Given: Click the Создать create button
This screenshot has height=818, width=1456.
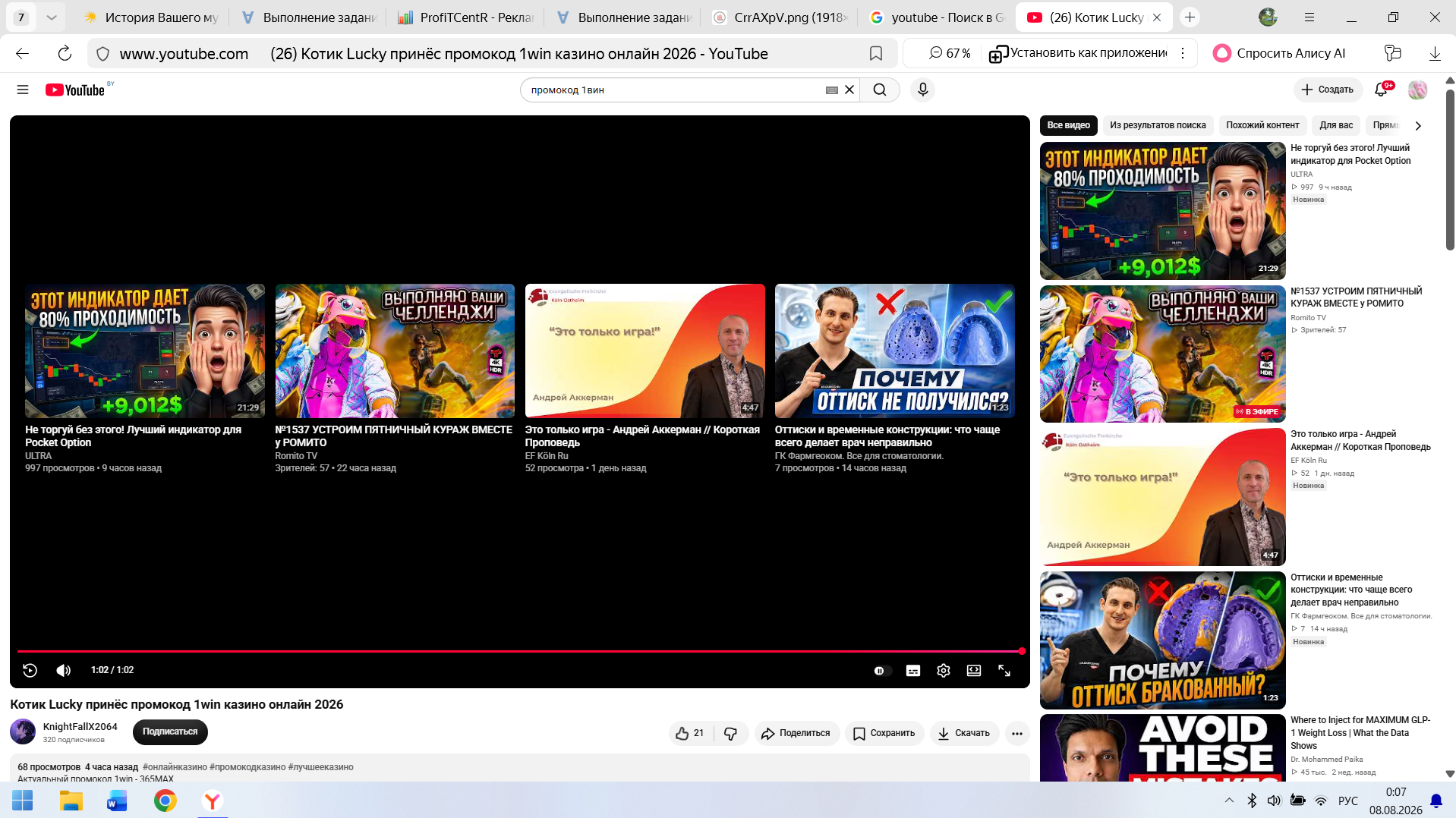Looking at the screenshot, I should click(x=1328, y=90).
